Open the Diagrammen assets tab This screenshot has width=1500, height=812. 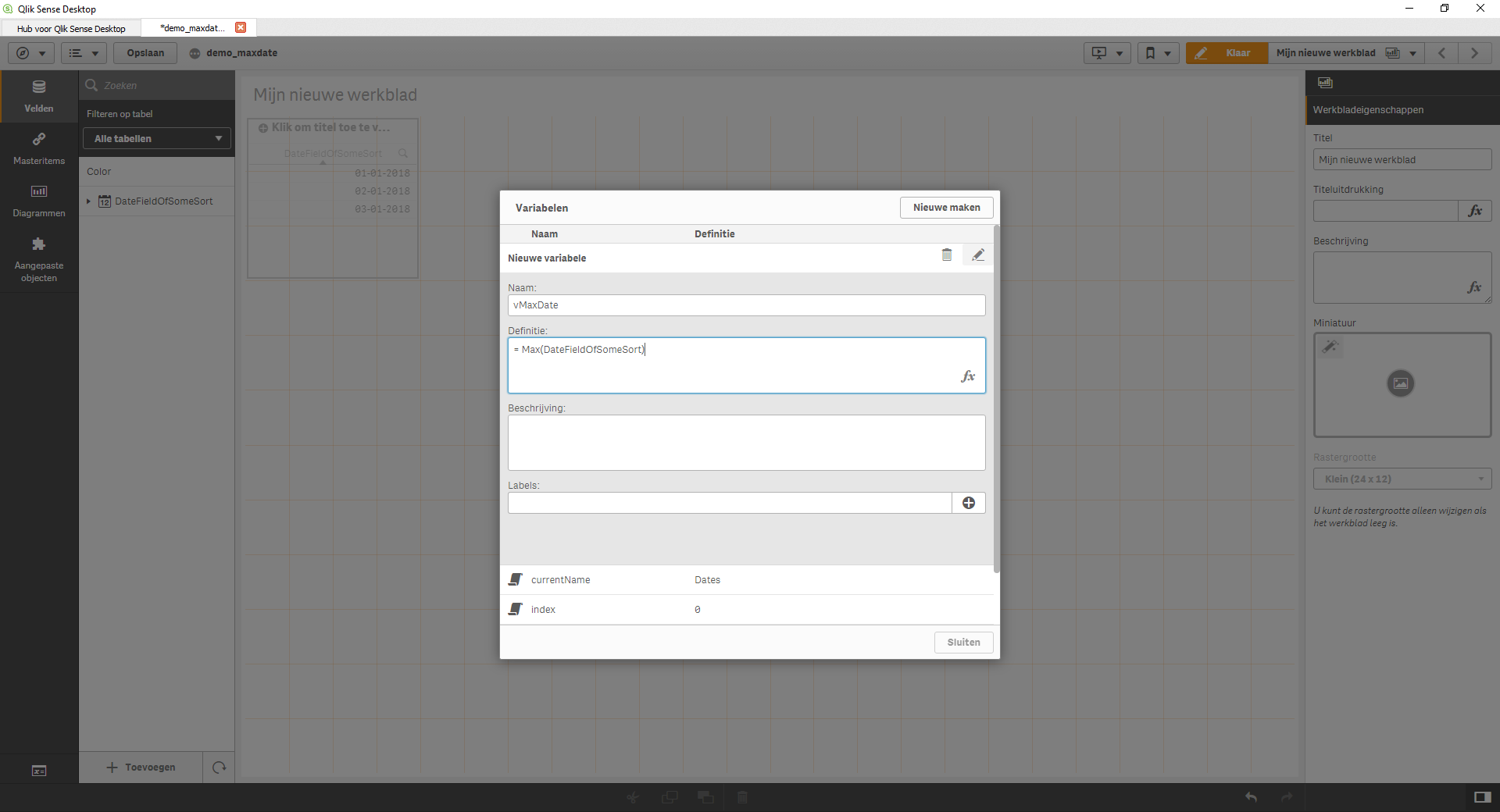point(39,201)
